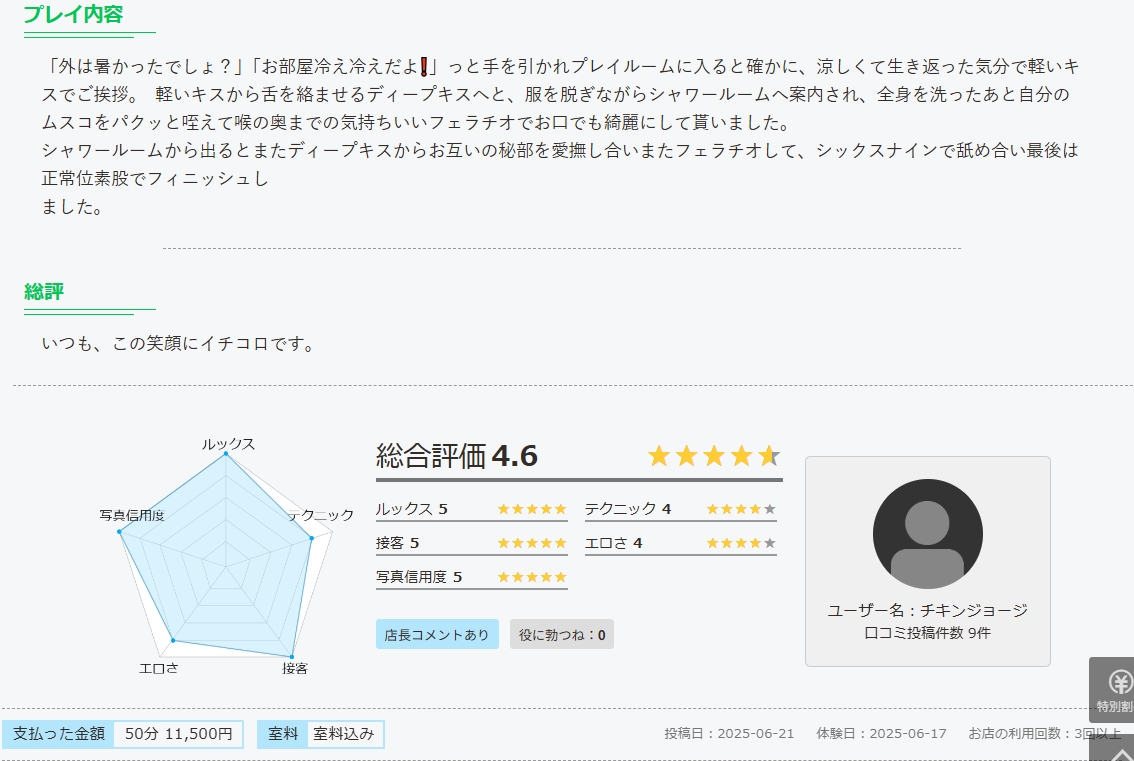Click the 口コミ投稿件数 9件 text
This screenshot has height=761, width=1134.
coord(927,632)
